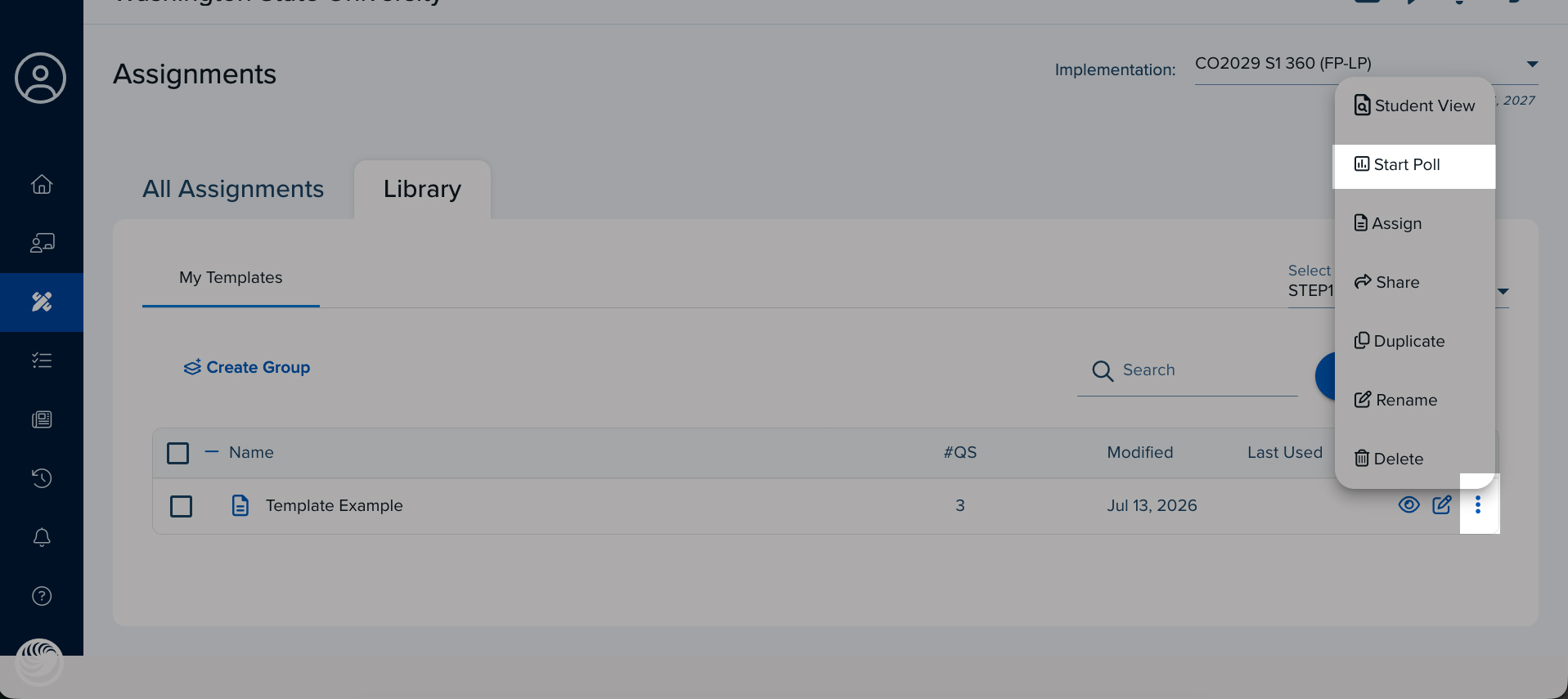Image resolution: width=1568 pixels, height=699 pixels.
Task: Click the Create Group link
Action: pyautogui.click(x=247, y=367)
